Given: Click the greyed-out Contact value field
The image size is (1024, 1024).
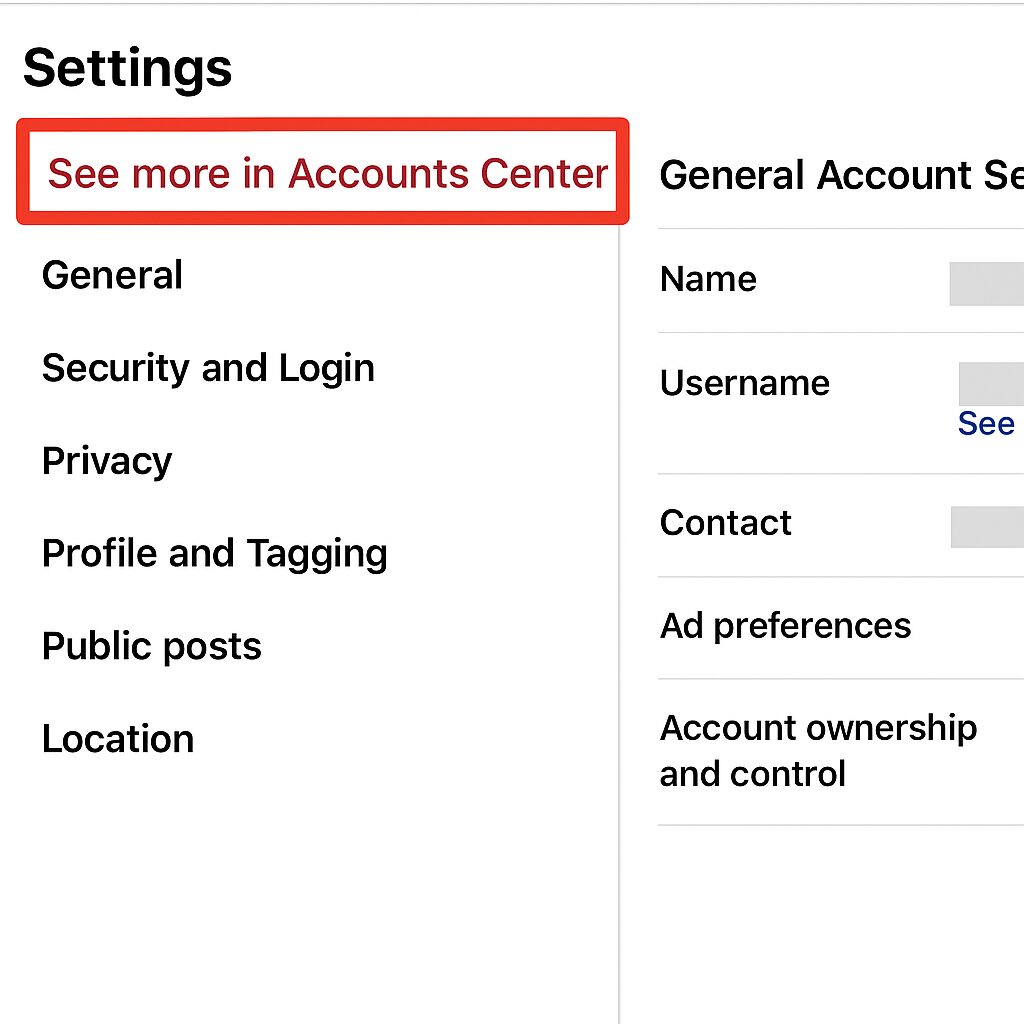Looking at the screenshot, I should click(x=987, y=527).
